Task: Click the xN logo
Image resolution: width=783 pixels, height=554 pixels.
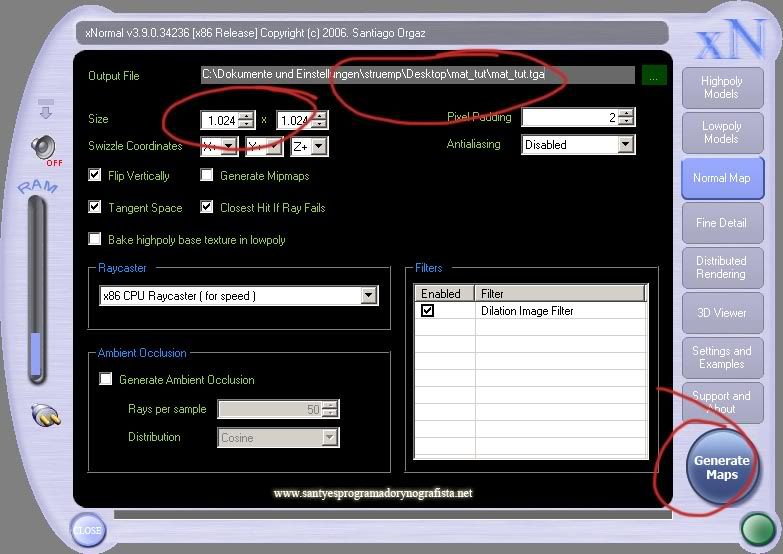Action: click(x=731, y=39)
